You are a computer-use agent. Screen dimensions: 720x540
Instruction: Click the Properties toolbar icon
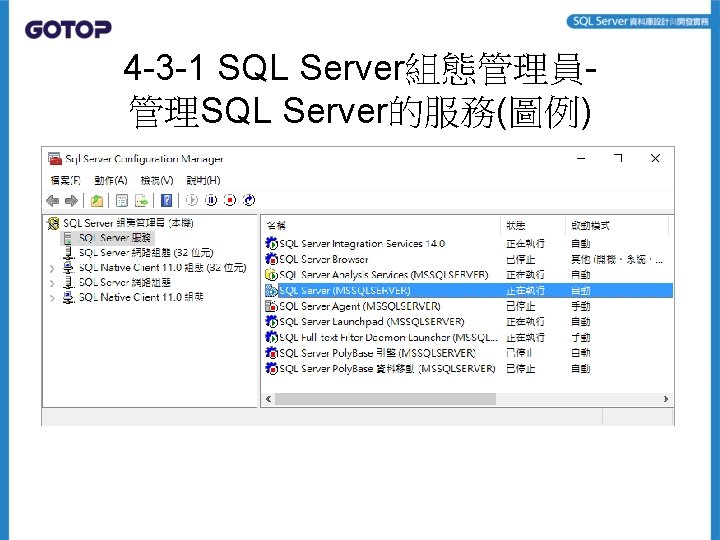pyautogui.click(x=122, y=201)
